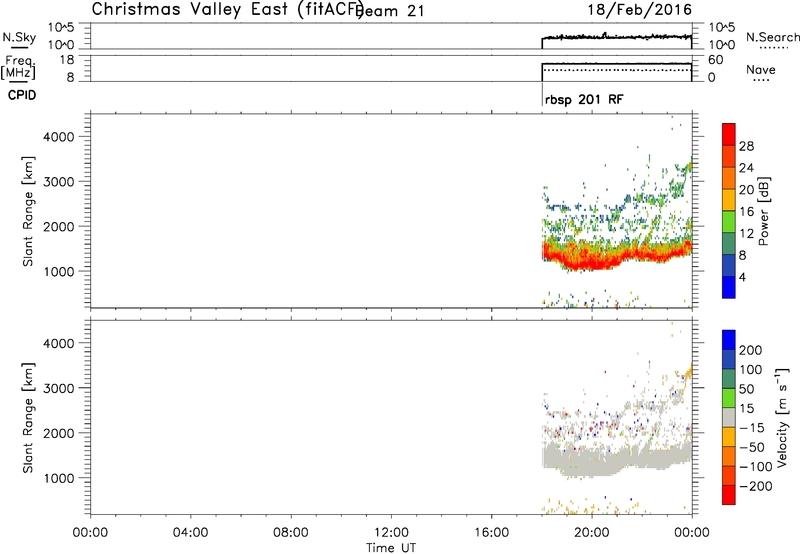Click the Time UT axis label
This screenshot has height=554, width=800.
point(391,548)
